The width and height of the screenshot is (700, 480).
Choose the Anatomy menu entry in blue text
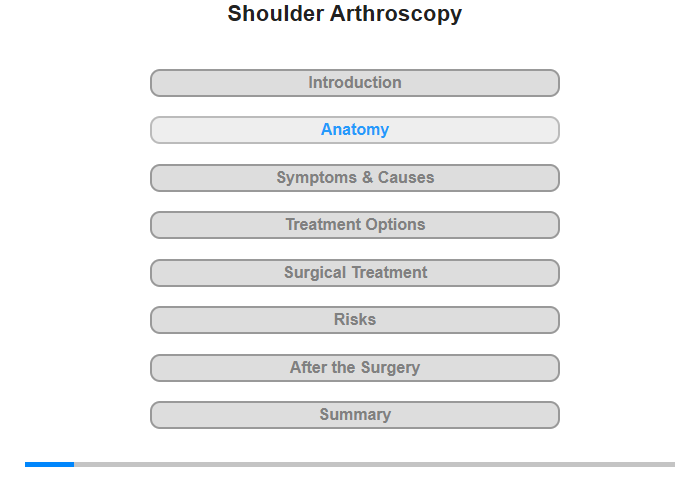click(x=354, y=130)
